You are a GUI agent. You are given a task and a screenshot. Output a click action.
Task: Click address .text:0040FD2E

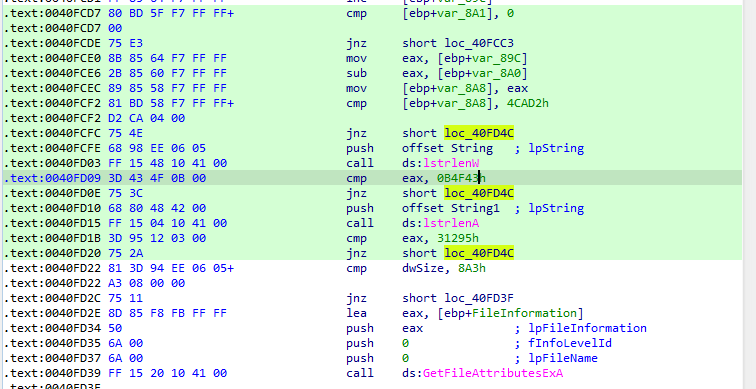(52, 313)
